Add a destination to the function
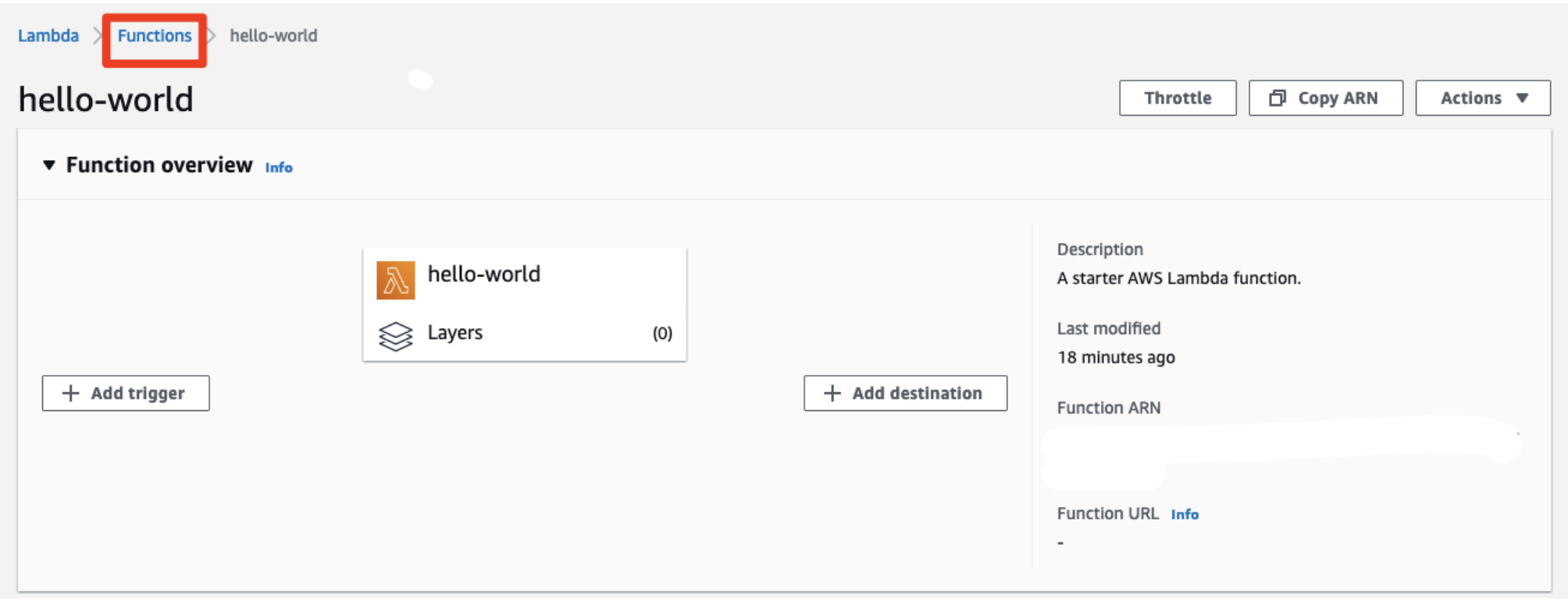The image size is (1568, 600). (x=906, y=393)
